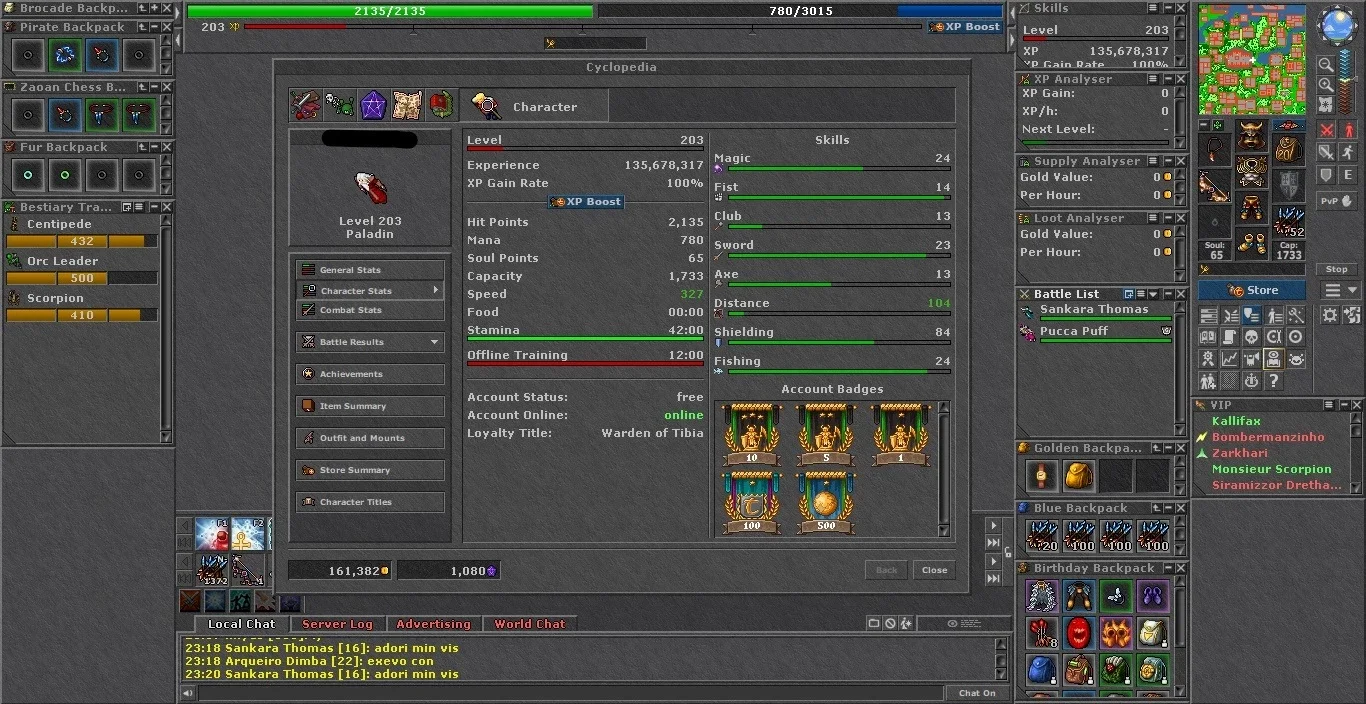Open the Item Summary section
1366x704 pixels.
point(370,406)
